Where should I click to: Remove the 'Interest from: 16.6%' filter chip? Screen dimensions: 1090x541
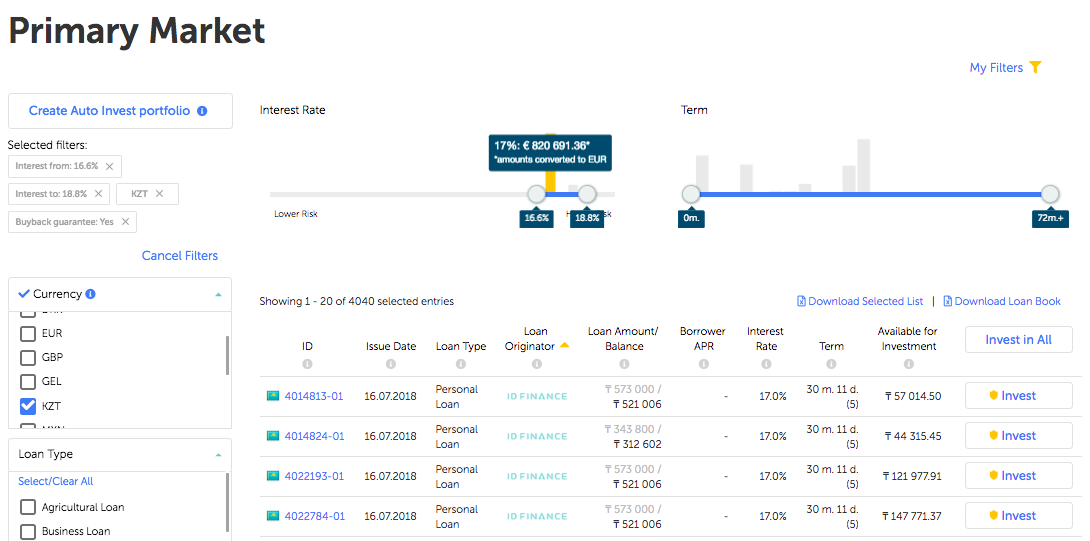109,166
